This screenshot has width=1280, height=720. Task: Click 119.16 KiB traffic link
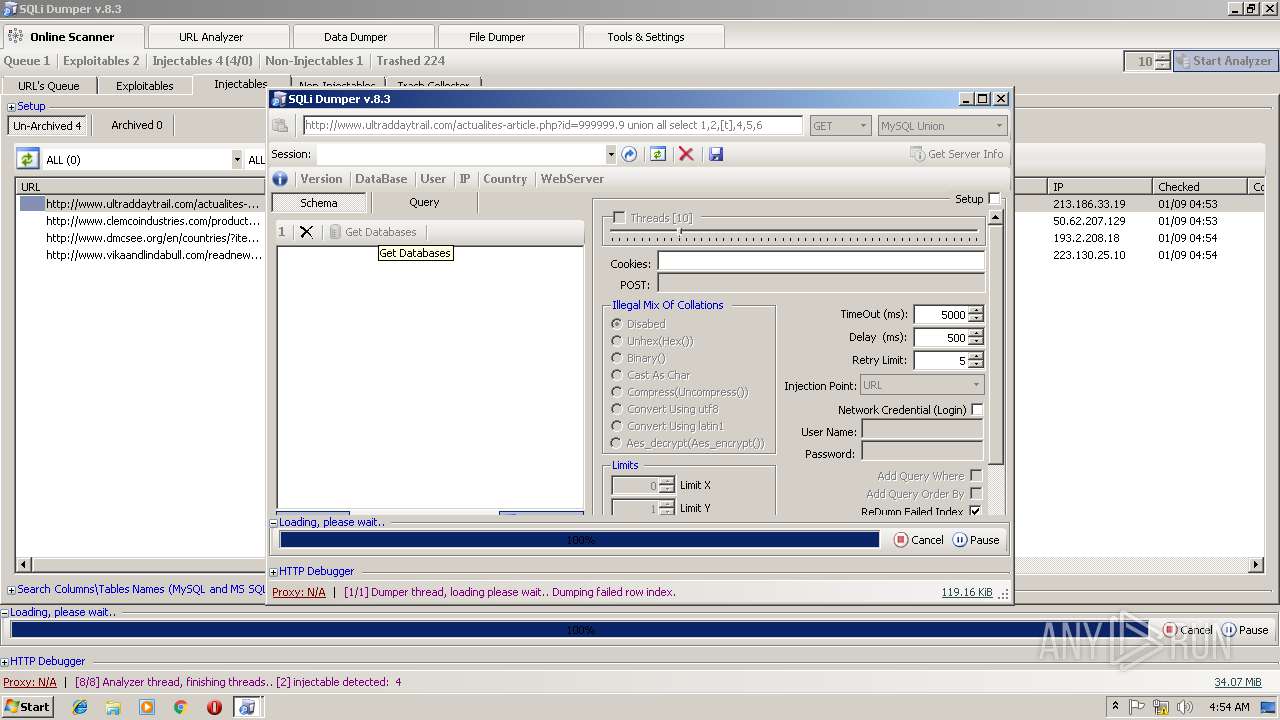(967, 592)
